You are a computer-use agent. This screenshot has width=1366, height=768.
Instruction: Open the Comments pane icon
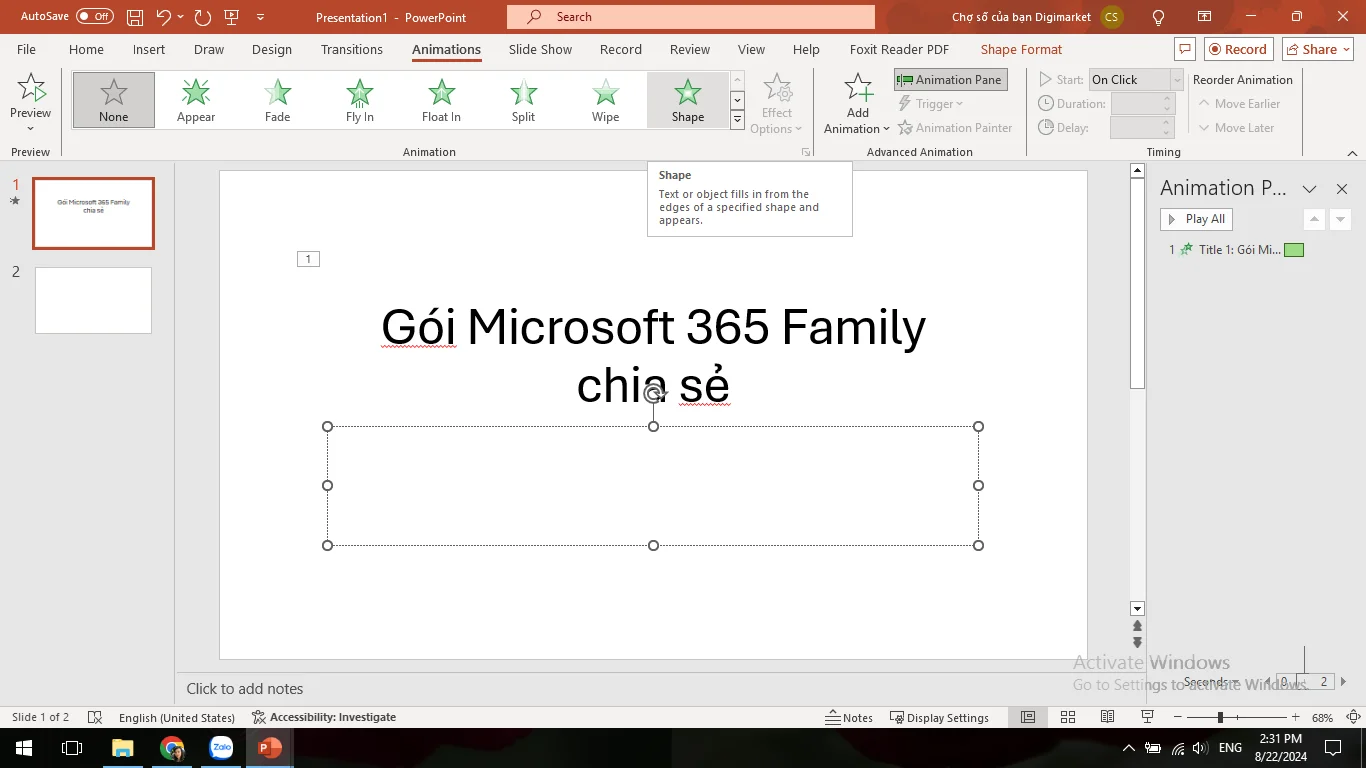click(x=1185, y=49)
